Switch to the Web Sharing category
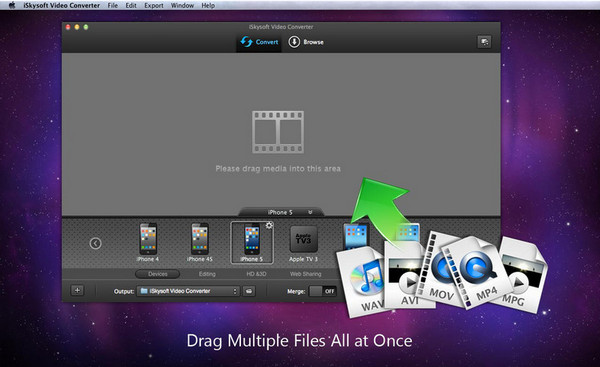This screenshot has width=600, height=367. (305, 274)
